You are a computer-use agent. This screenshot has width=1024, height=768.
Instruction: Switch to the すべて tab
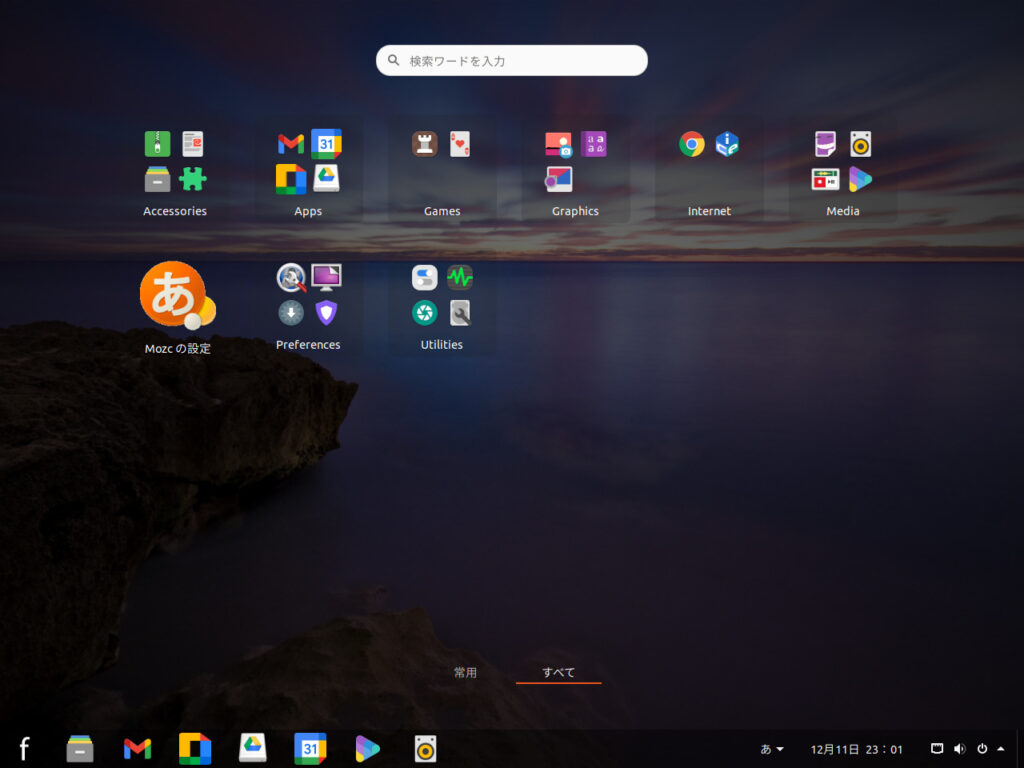click(557, 672)
